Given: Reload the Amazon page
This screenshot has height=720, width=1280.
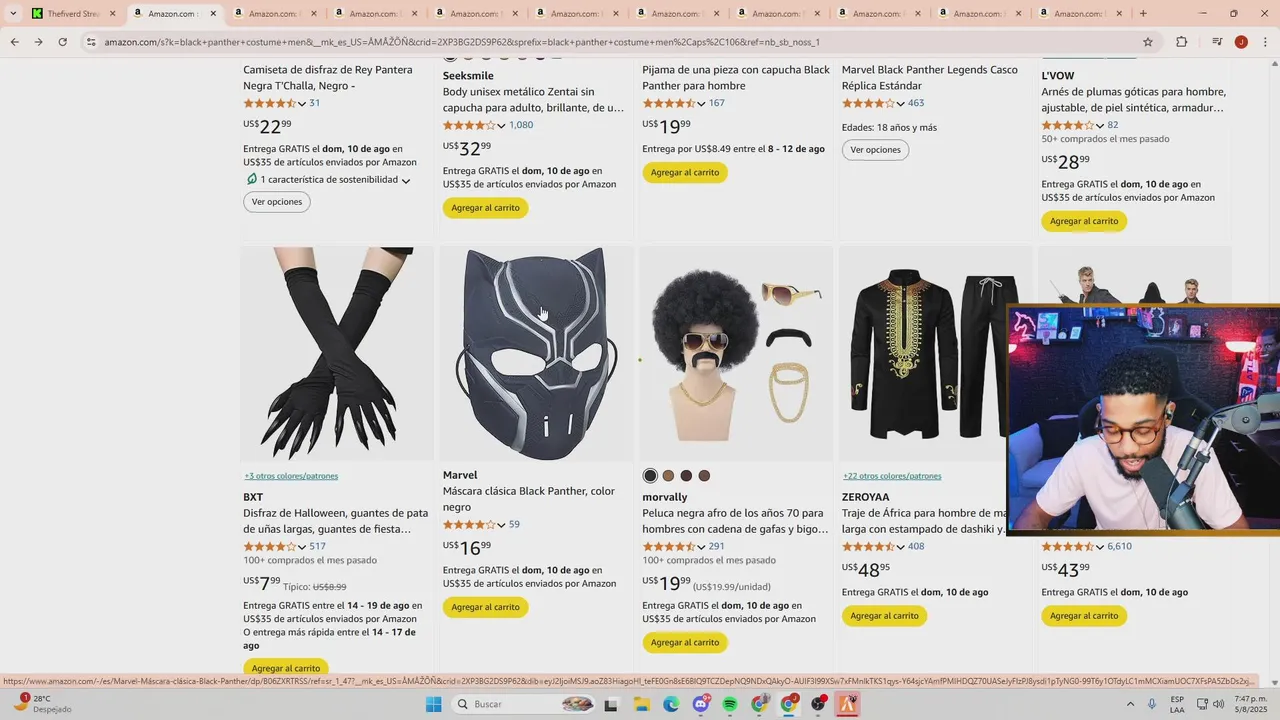Looking at the screenshot, I should pyautogui.click(x=62, y=42).
